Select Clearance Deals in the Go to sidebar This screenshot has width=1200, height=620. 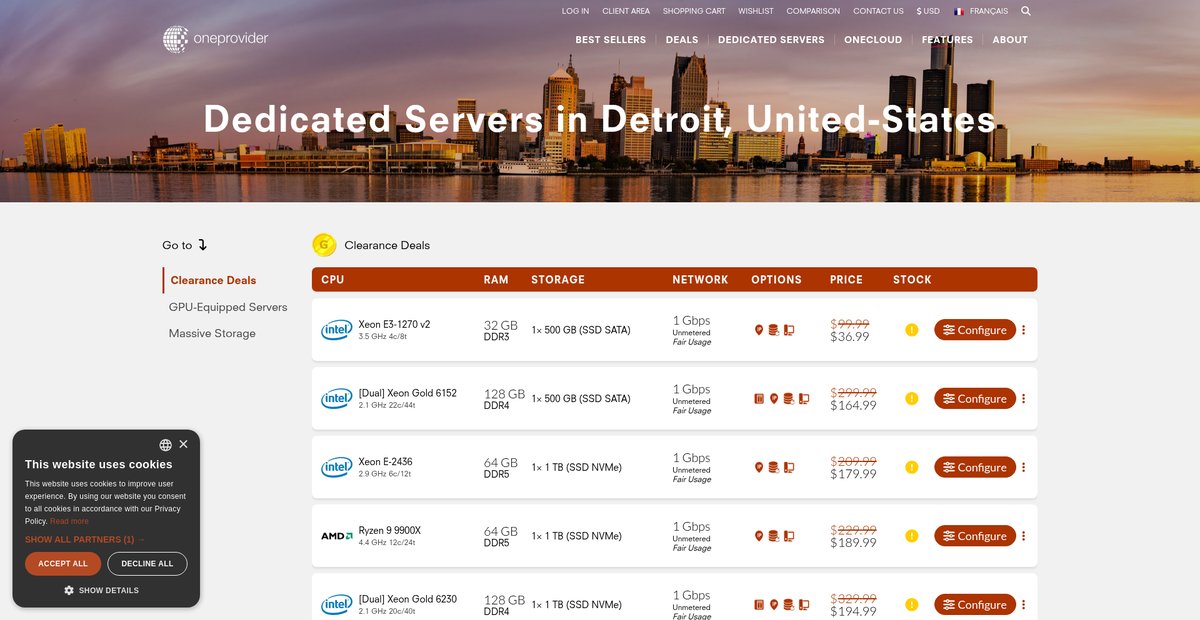coord(213,281)
